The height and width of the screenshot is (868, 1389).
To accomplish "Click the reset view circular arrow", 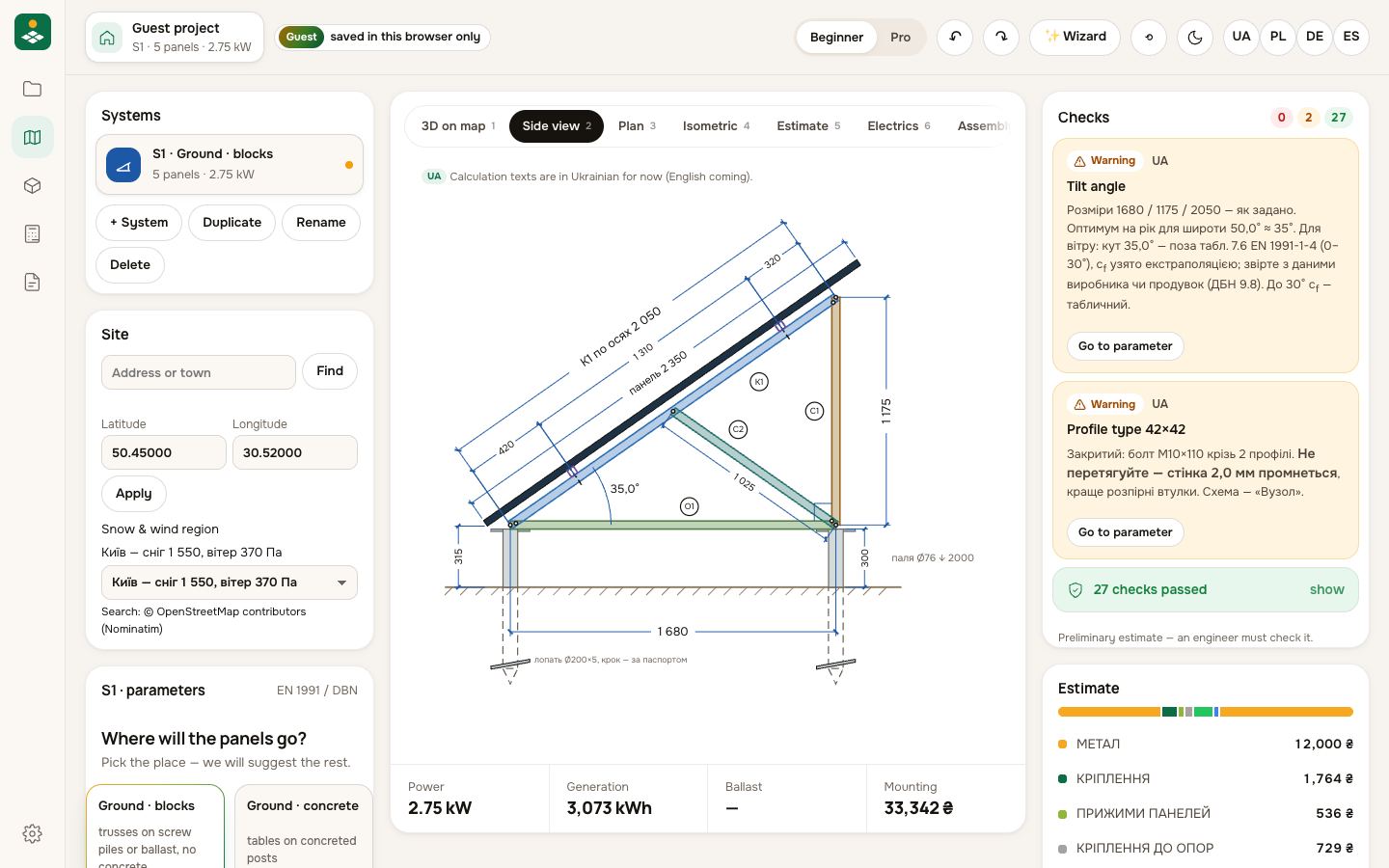I will tap(1149, 38).
